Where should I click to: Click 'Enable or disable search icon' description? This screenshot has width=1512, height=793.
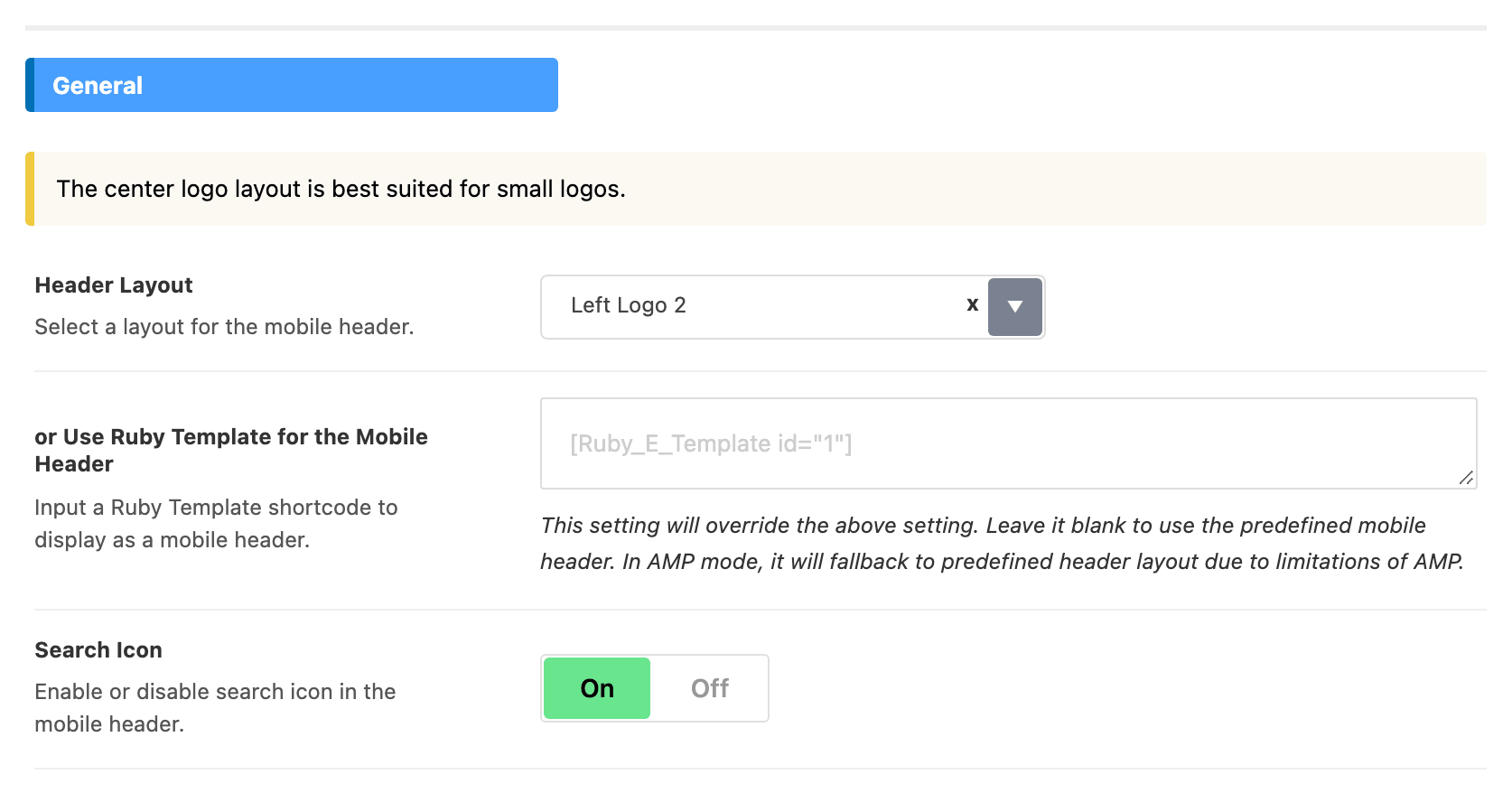(x=215, y=708)
